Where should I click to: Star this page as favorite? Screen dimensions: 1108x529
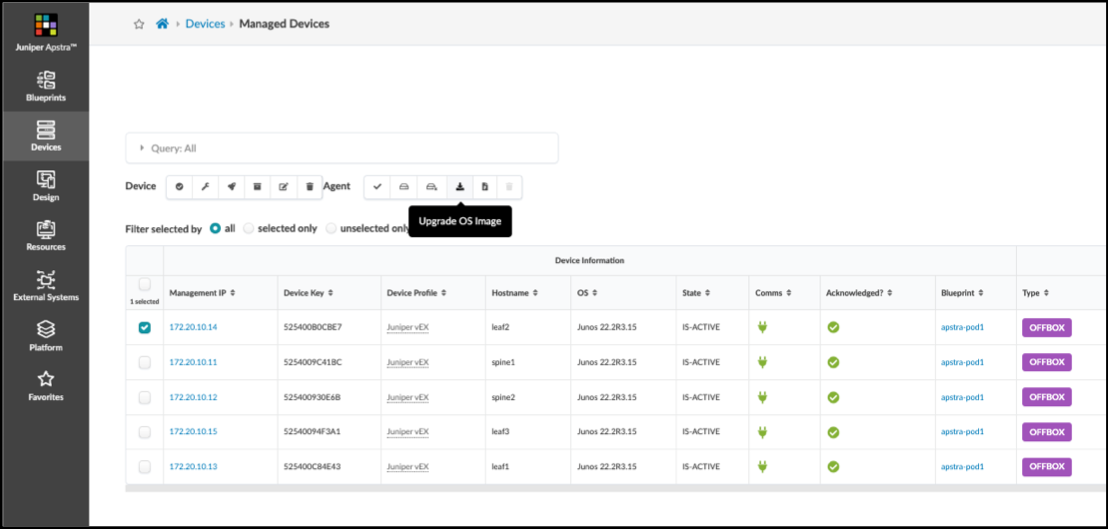tap(139, 24)
